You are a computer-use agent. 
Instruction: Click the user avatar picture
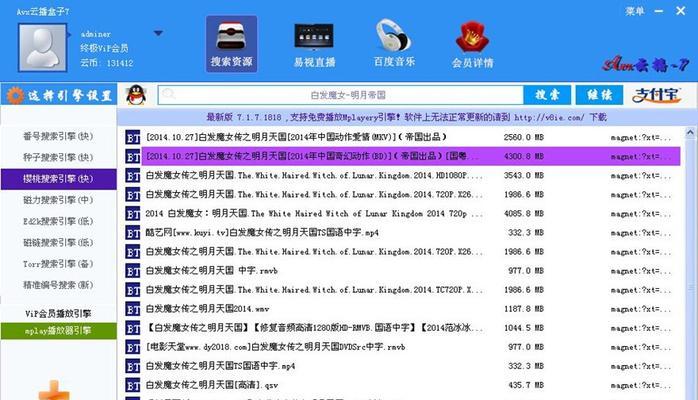click(42, 48)
